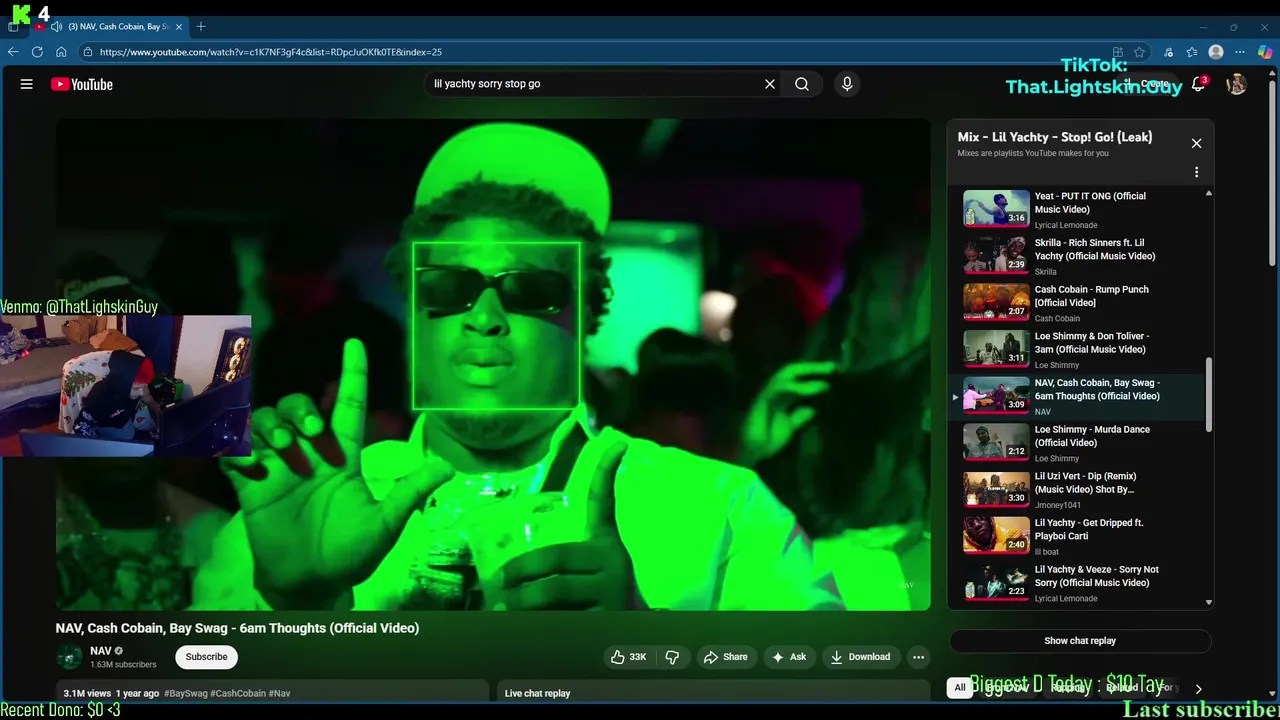Image resolution: width=1280 pixels, height=720 pixels.
Task: Open the Ask button
Action: click(x=788, y=657)
